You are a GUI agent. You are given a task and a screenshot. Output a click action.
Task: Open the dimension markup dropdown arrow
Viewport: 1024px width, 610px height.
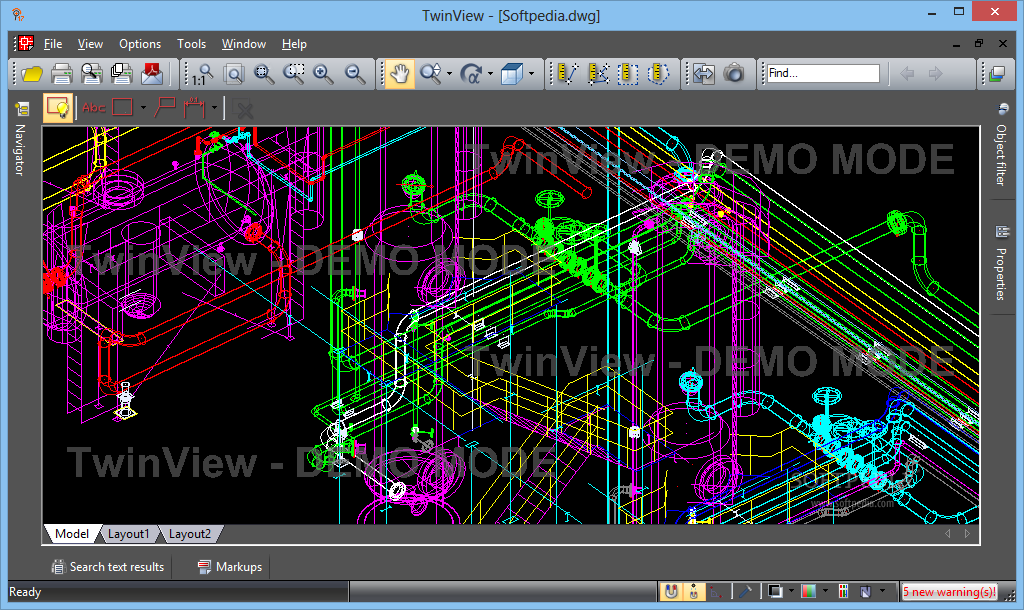(214, 108)
